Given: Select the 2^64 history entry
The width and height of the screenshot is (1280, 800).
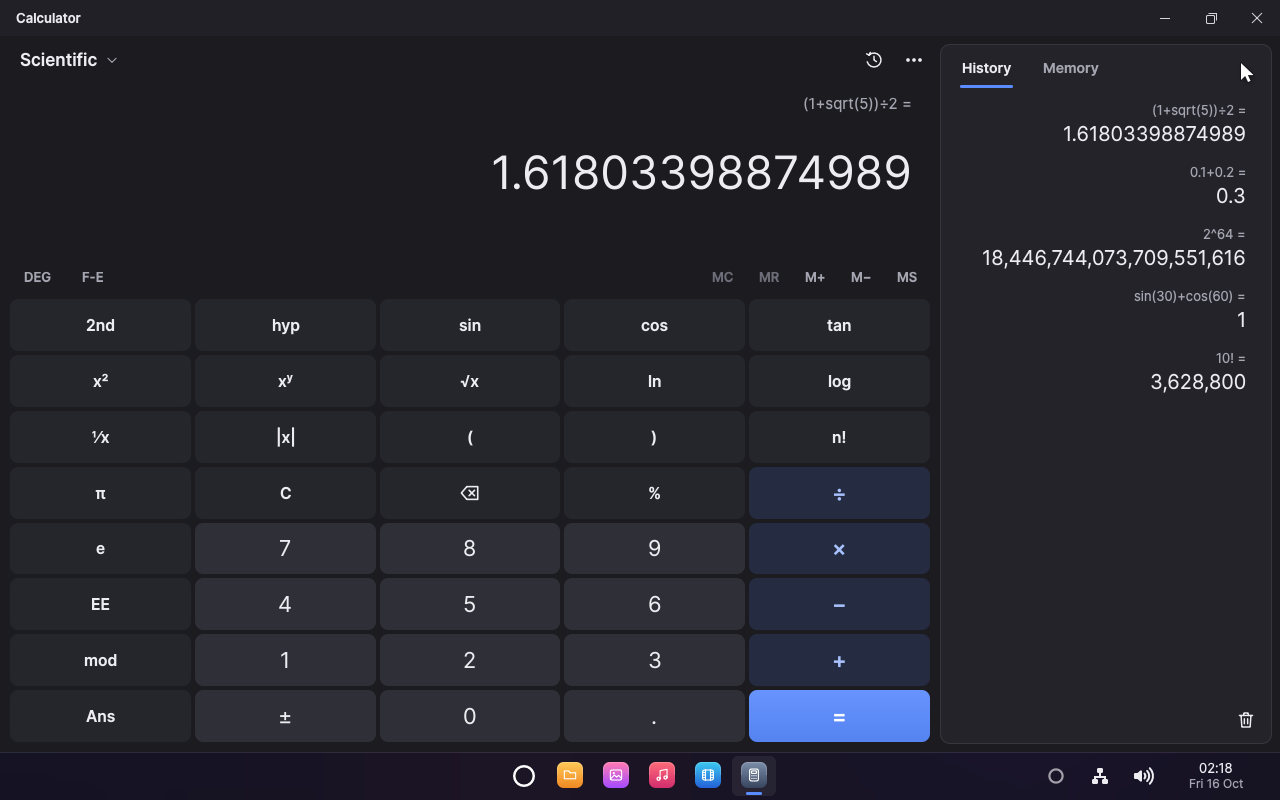Looking at the screenshot, I should tap(1105, 248).
